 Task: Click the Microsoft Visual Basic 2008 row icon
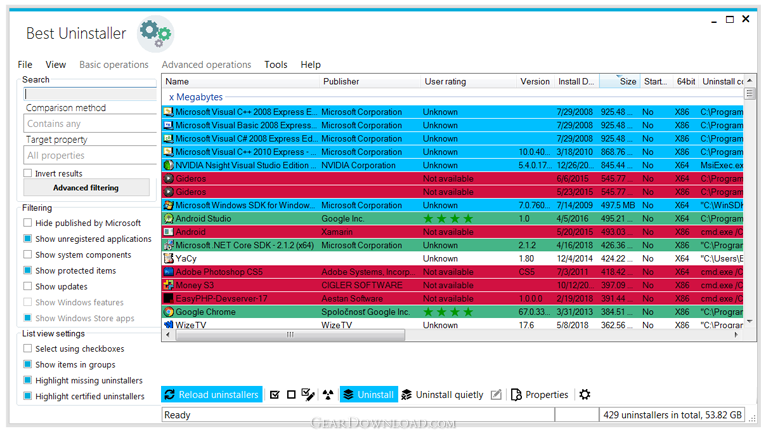pos(169,125)
